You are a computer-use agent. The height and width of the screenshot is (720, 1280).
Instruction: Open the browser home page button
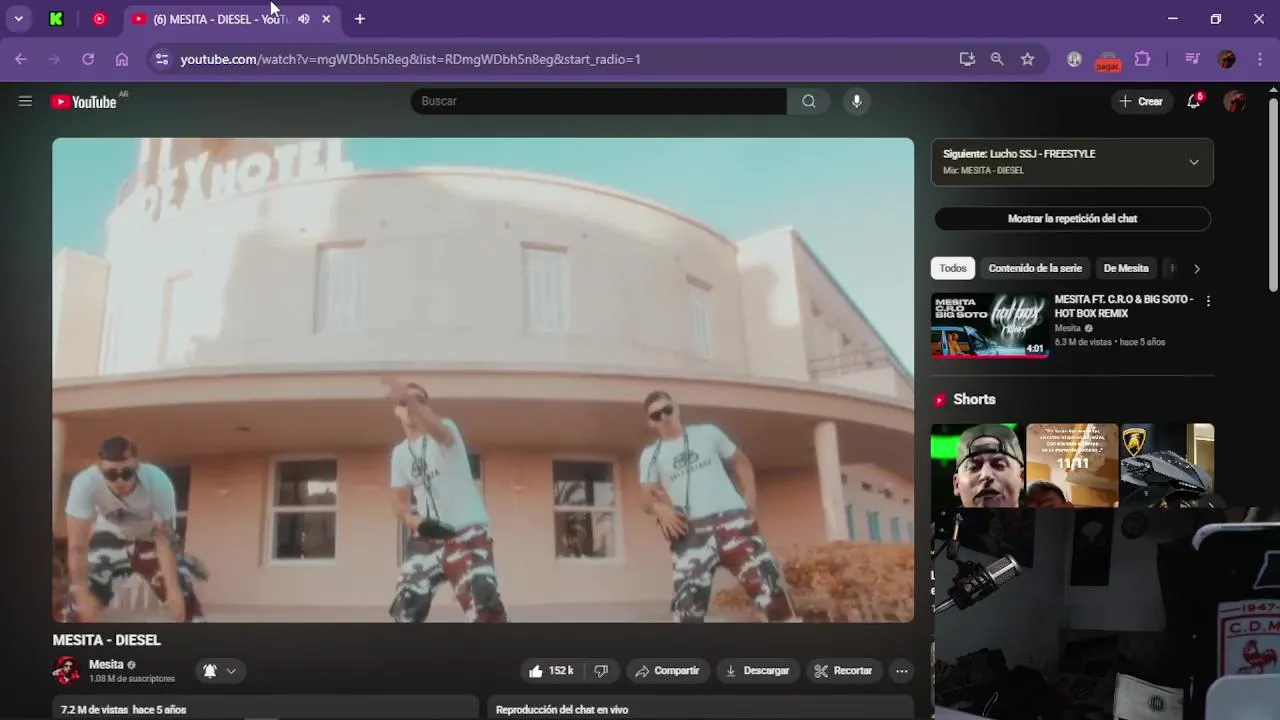[122, 59]
